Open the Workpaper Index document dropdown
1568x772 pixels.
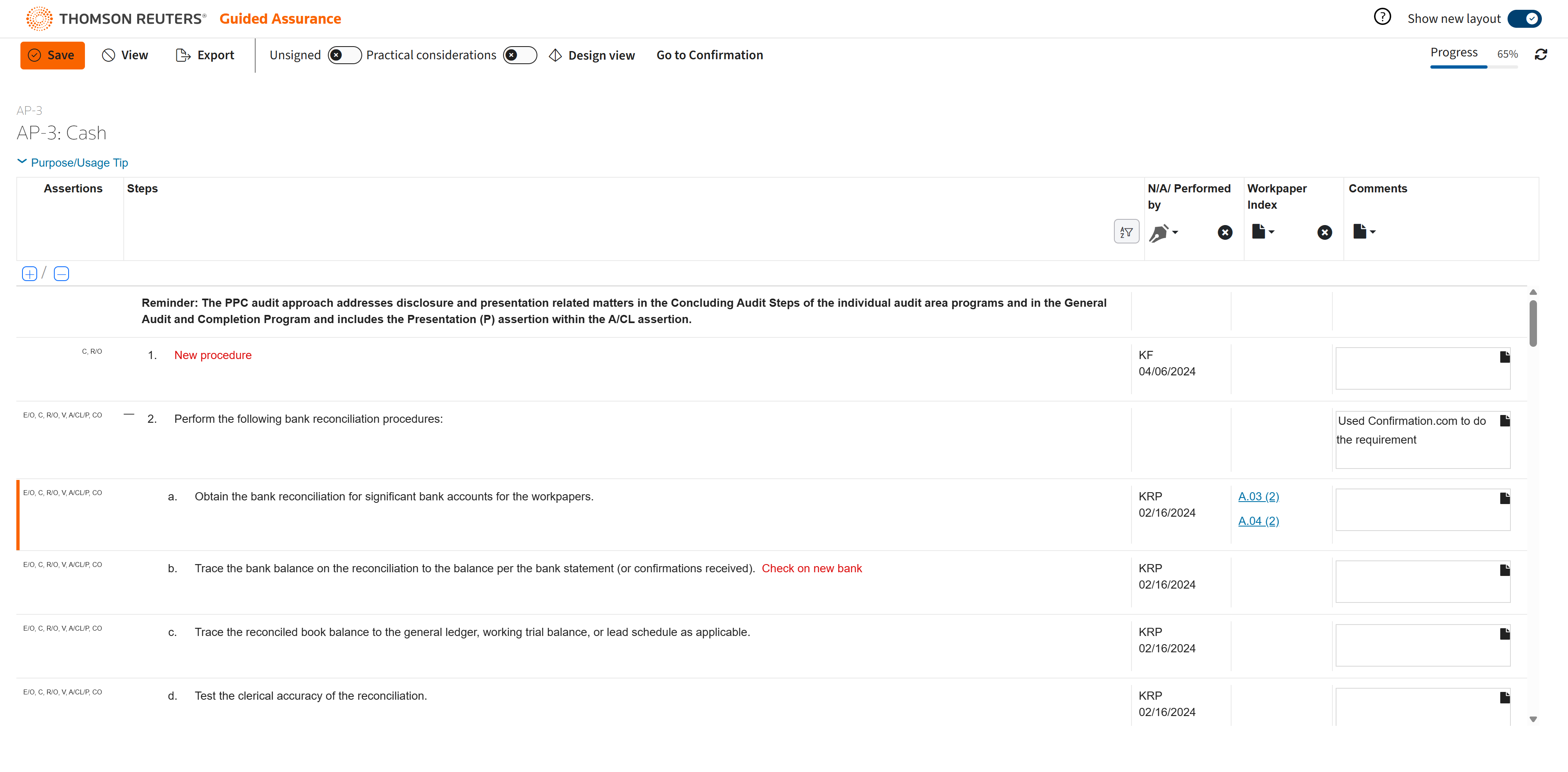1263,232
